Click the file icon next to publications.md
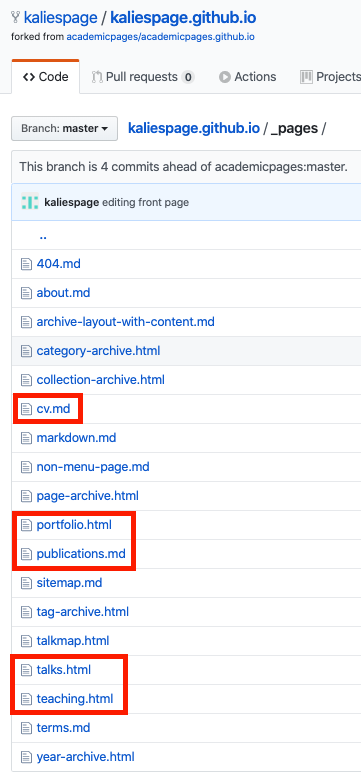Image resolution: width=361 pixels, height=782 pixels. [26, 554]
